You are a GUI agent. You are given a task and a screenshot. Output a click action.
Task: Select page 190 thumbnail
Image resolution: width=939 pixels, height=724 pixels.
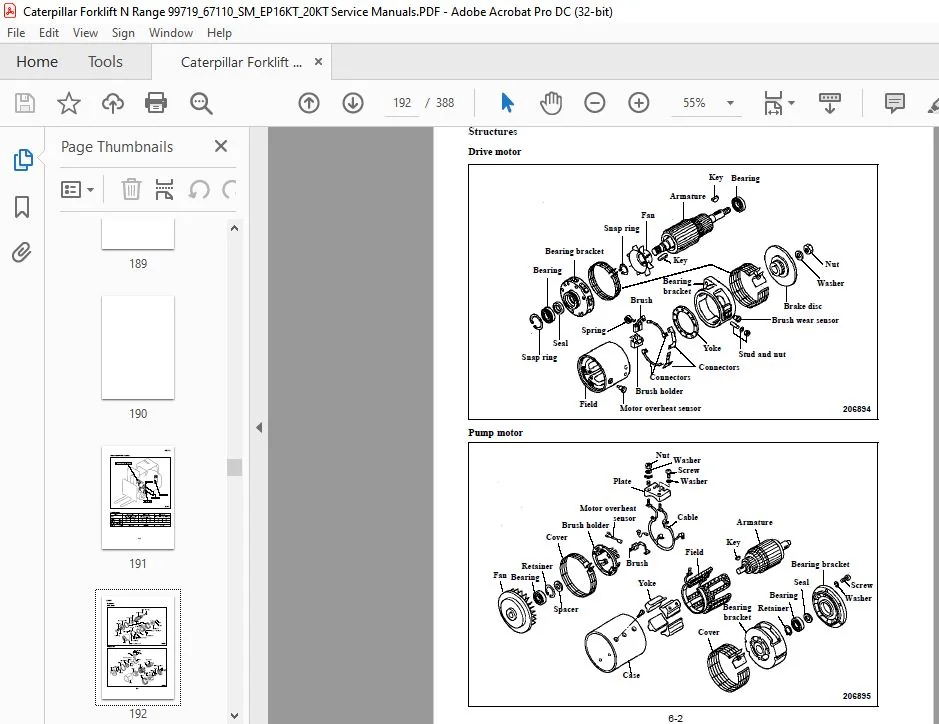point(138,347)
